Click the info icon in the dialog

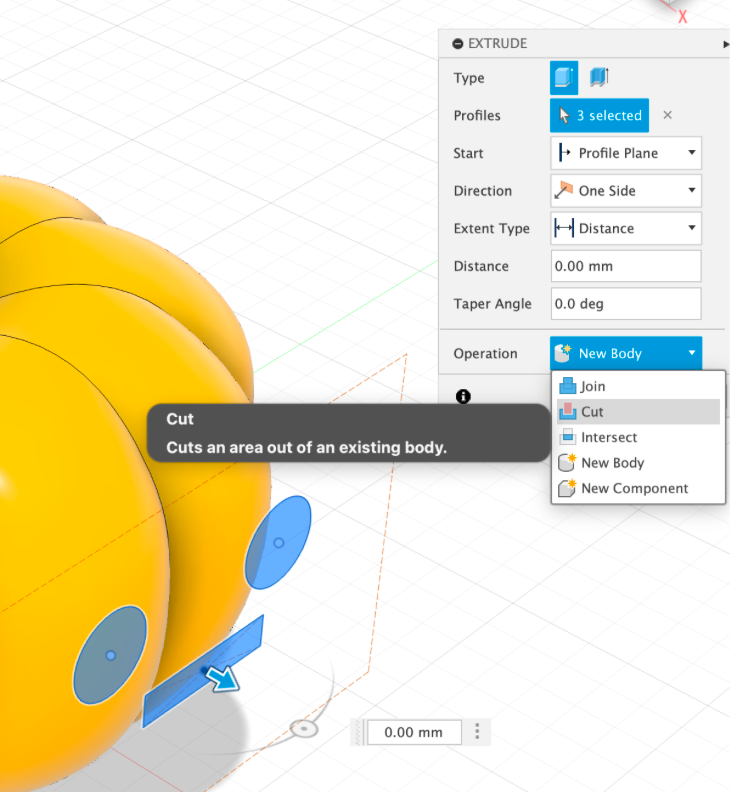463,396
